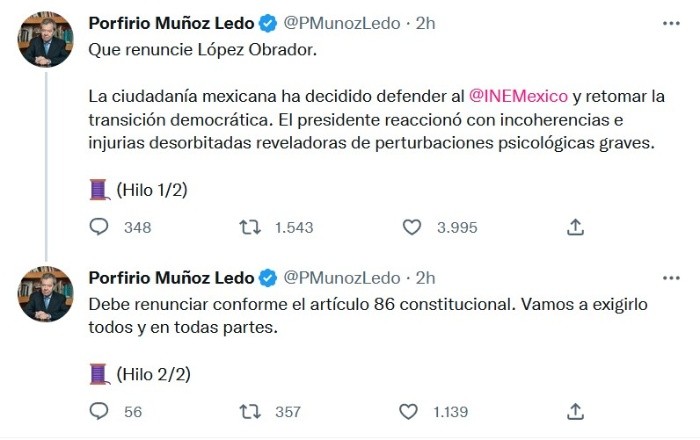Open more options on first tweet
700x440 pixels.
coord(668,23)
